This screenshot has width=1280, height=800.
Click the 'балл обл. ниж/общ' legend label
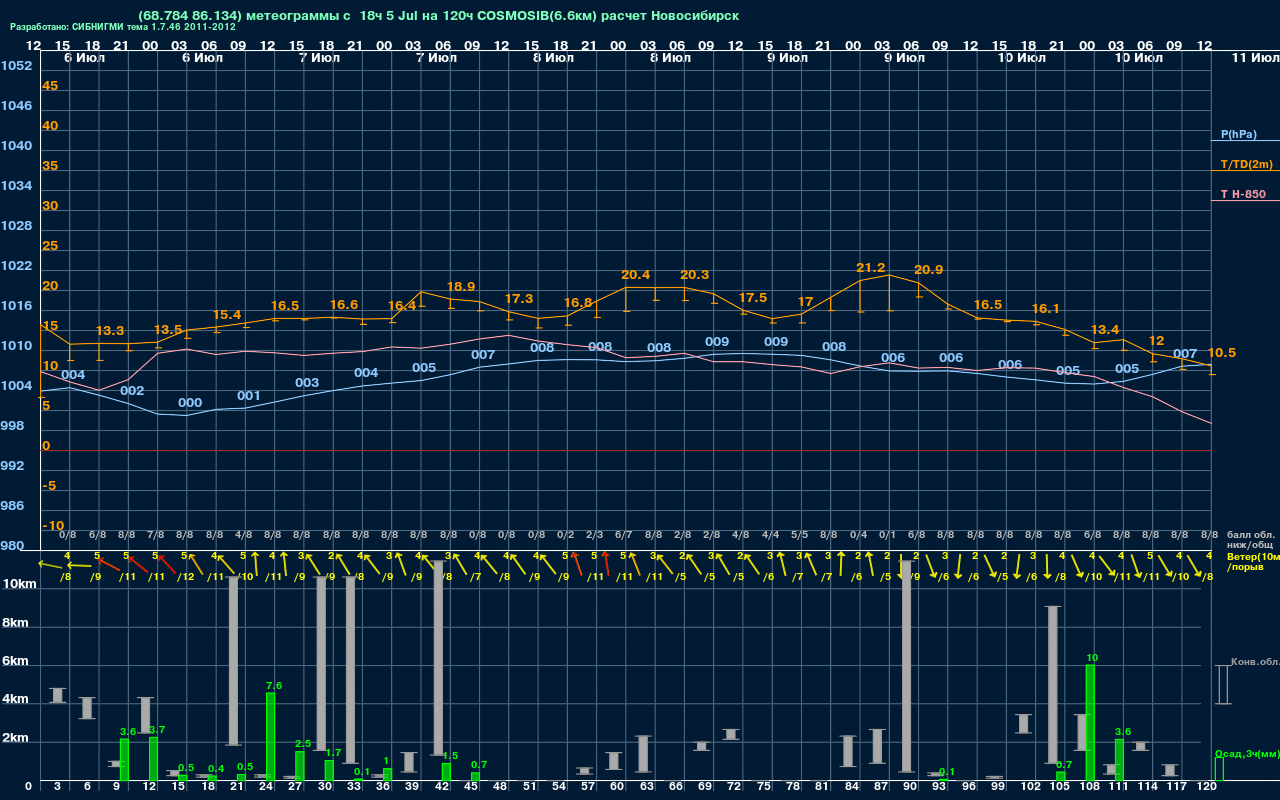point(1250,540)
